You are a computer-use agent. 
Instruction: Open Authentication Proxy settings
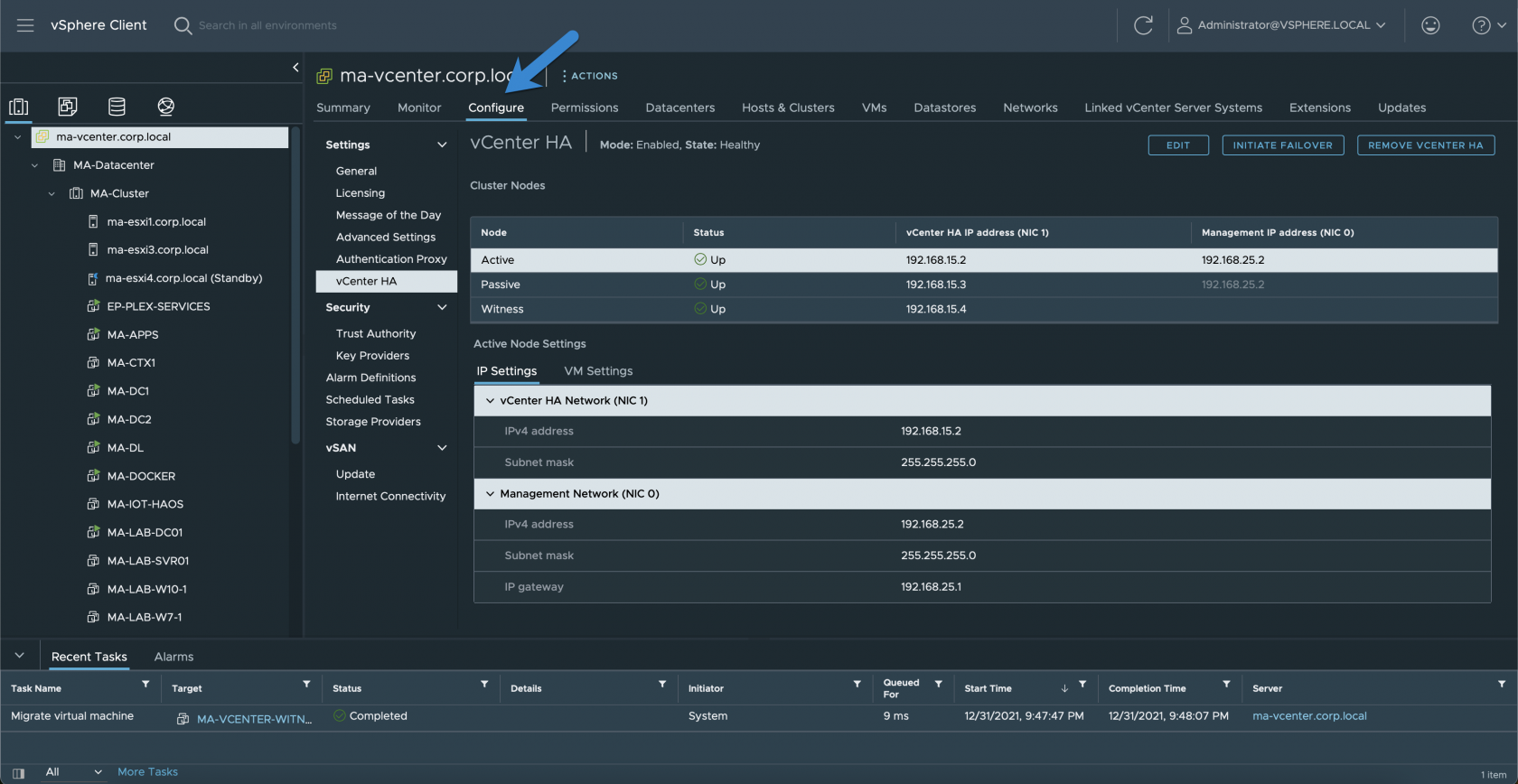coord(391,259)
